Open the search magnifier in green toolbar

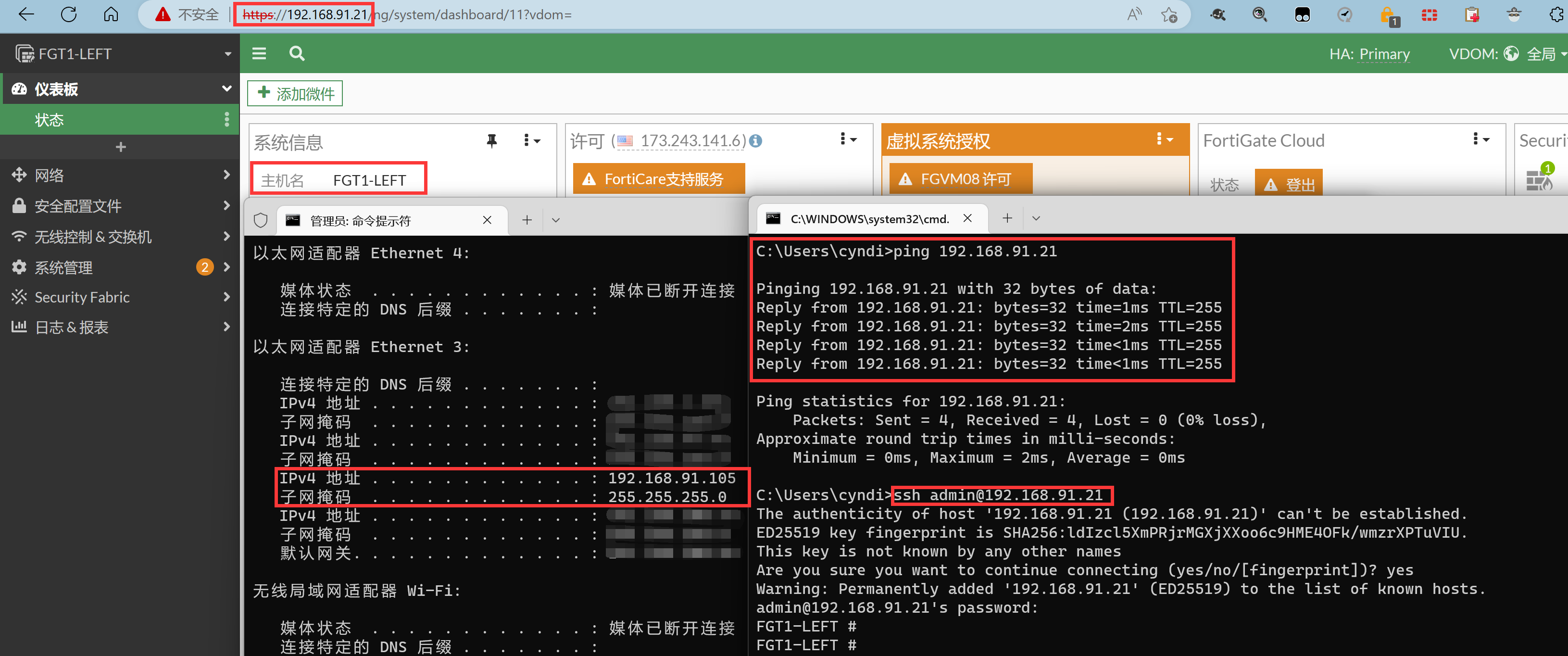tap(297, 53)
